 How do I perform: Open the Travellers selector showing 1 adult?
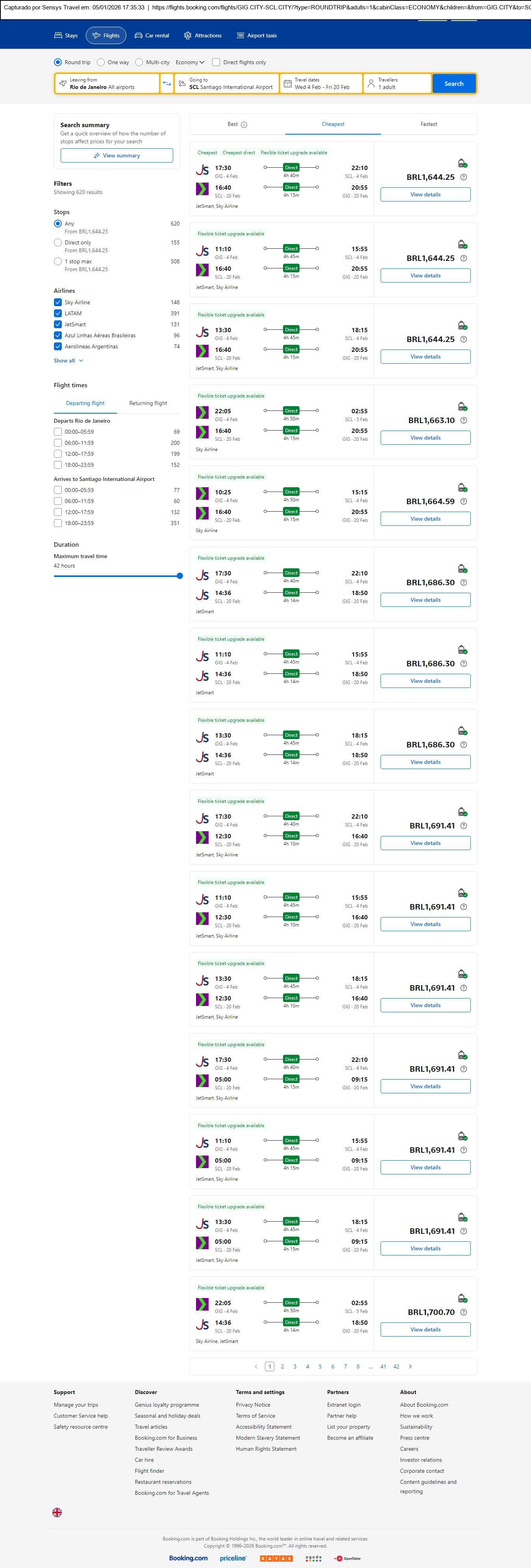397,83
